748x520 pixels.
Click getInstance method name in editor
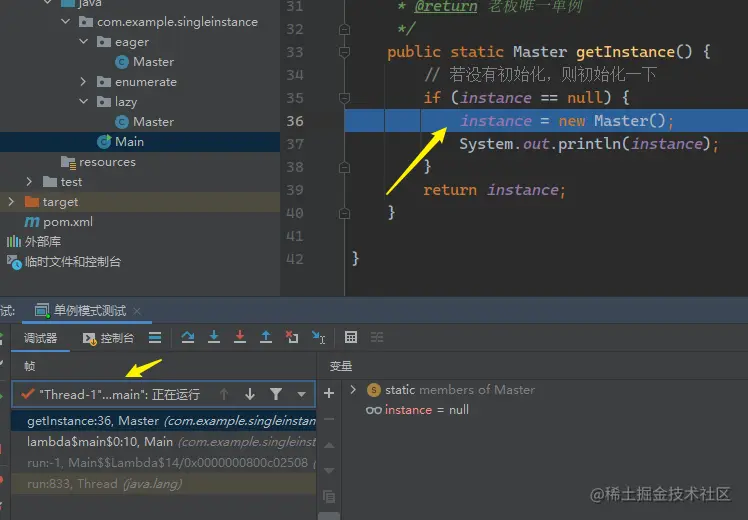[625, 52]
